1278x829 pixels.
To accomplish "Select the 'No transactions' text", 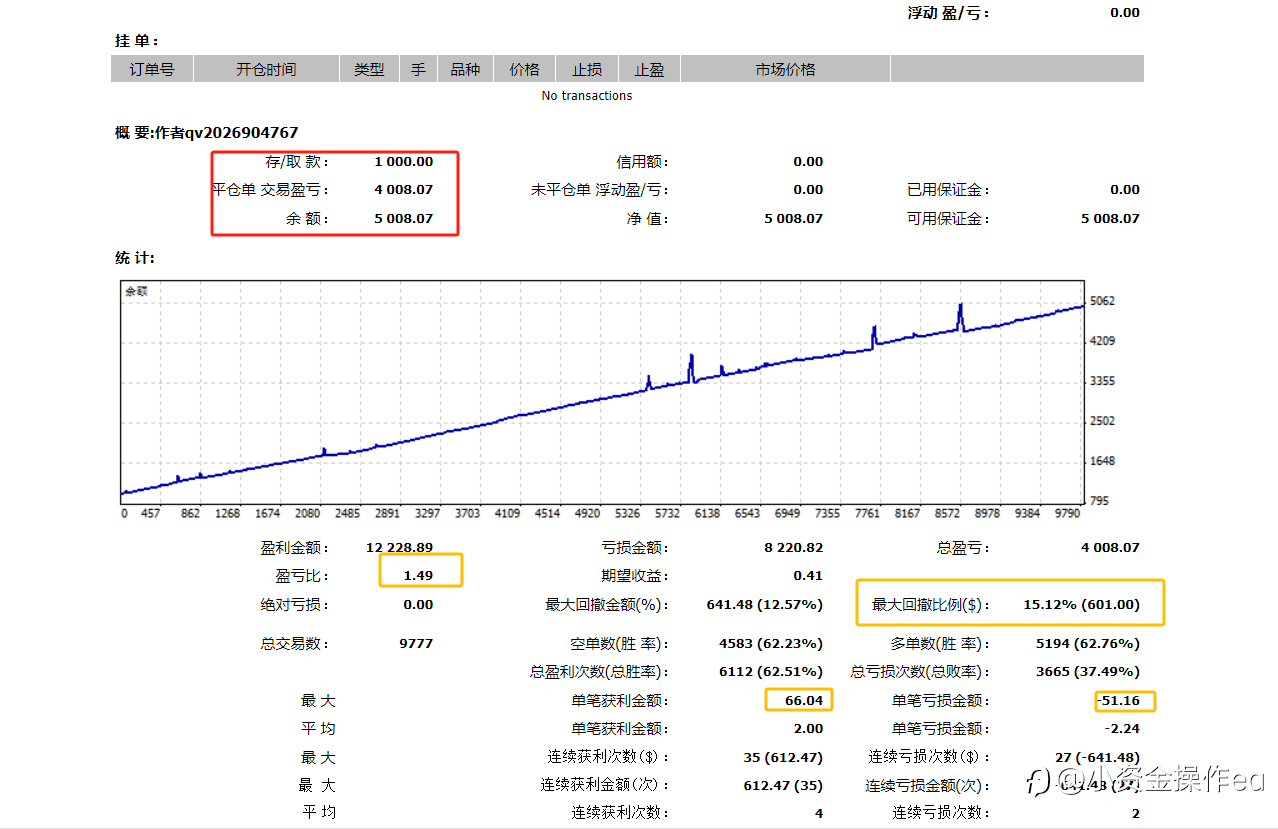I will (587, 96).
